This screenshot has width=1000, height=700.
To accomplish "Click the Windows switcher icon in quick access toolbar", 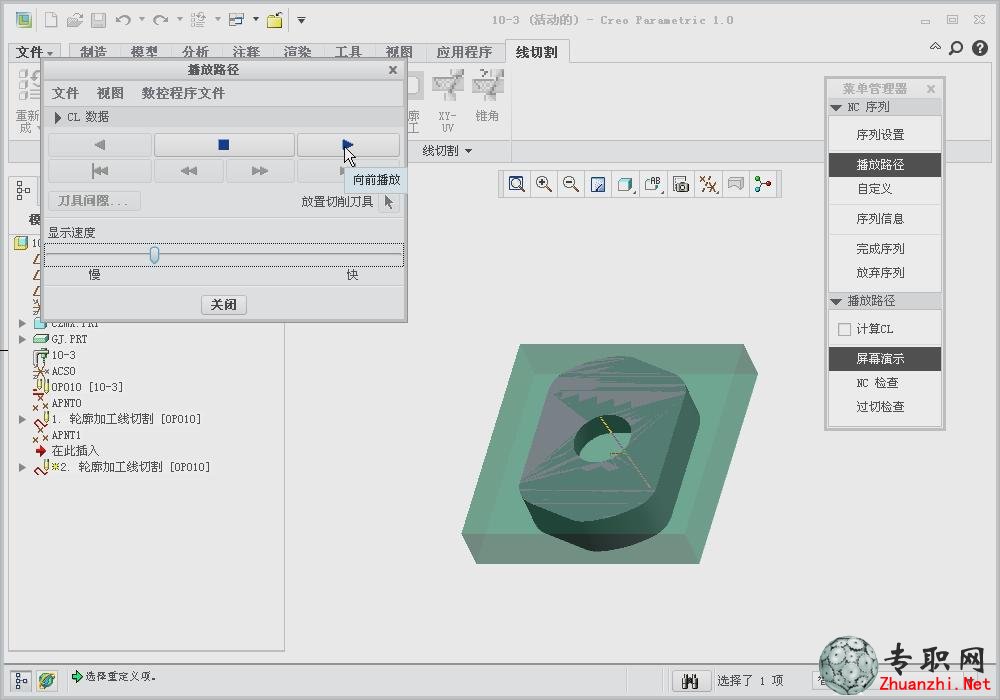I will tap(237, 20).
